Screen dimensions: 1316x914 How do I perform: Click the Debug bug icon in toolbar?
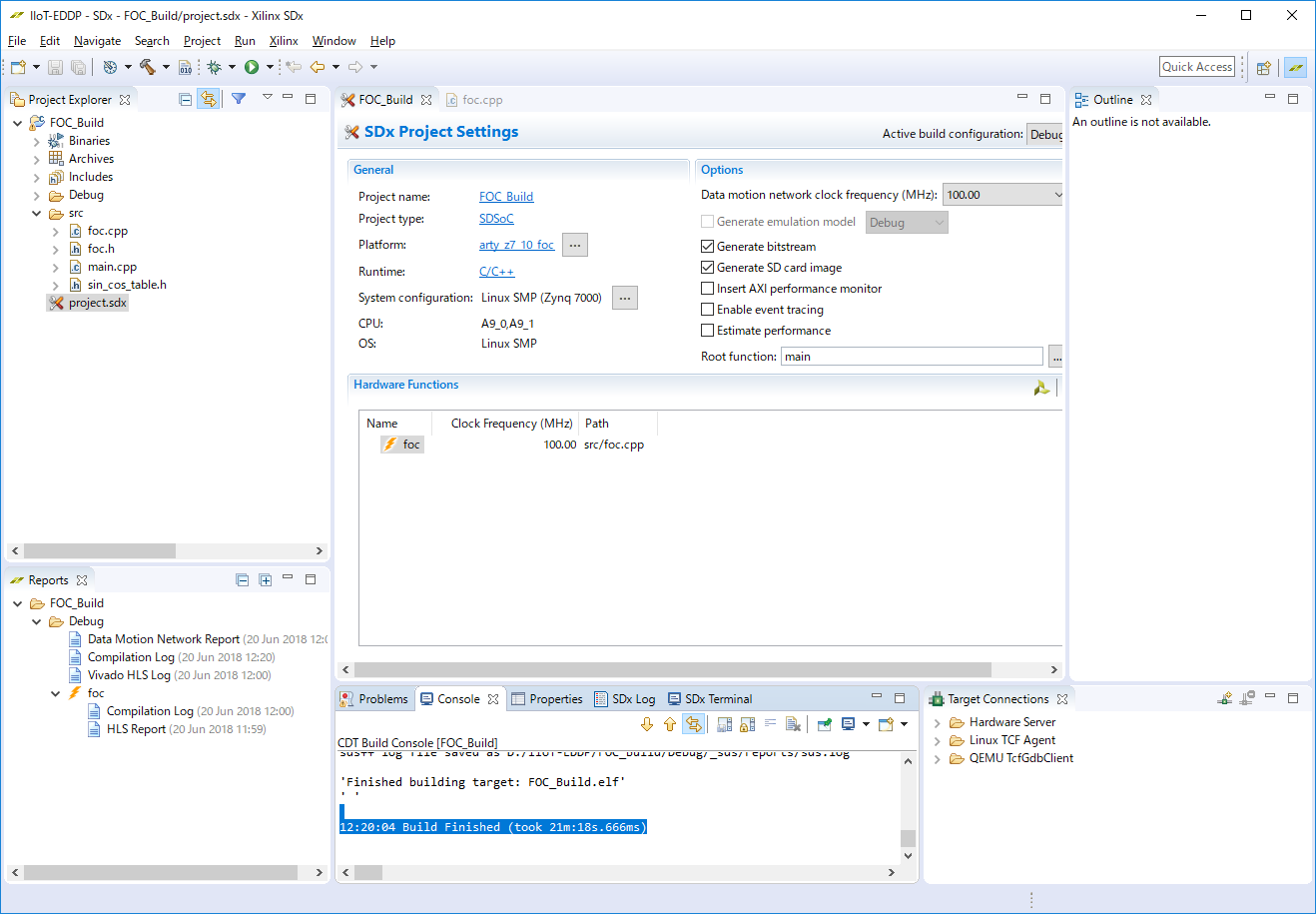click(214, 67)
